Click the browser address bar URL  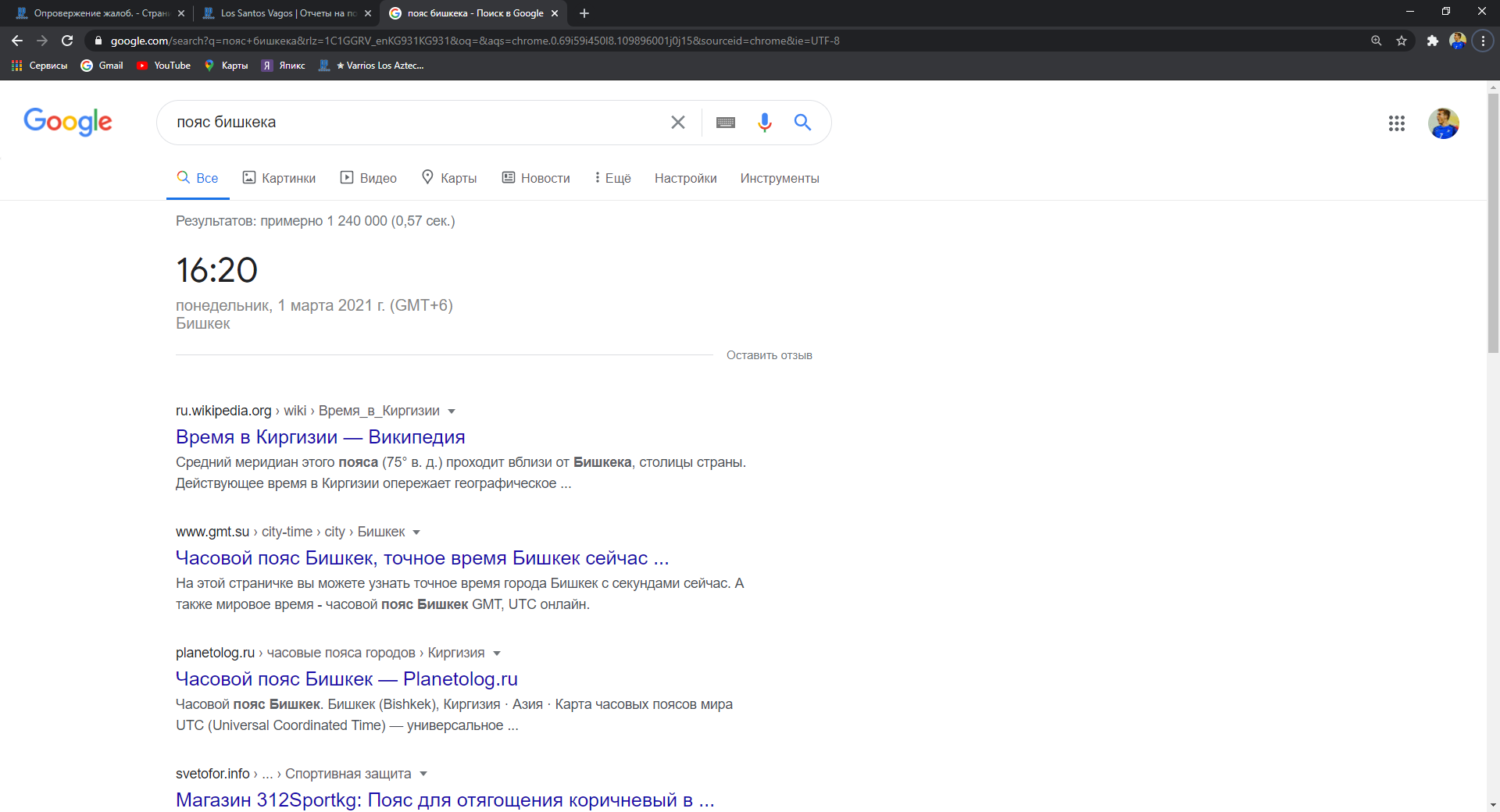(475, 41)
